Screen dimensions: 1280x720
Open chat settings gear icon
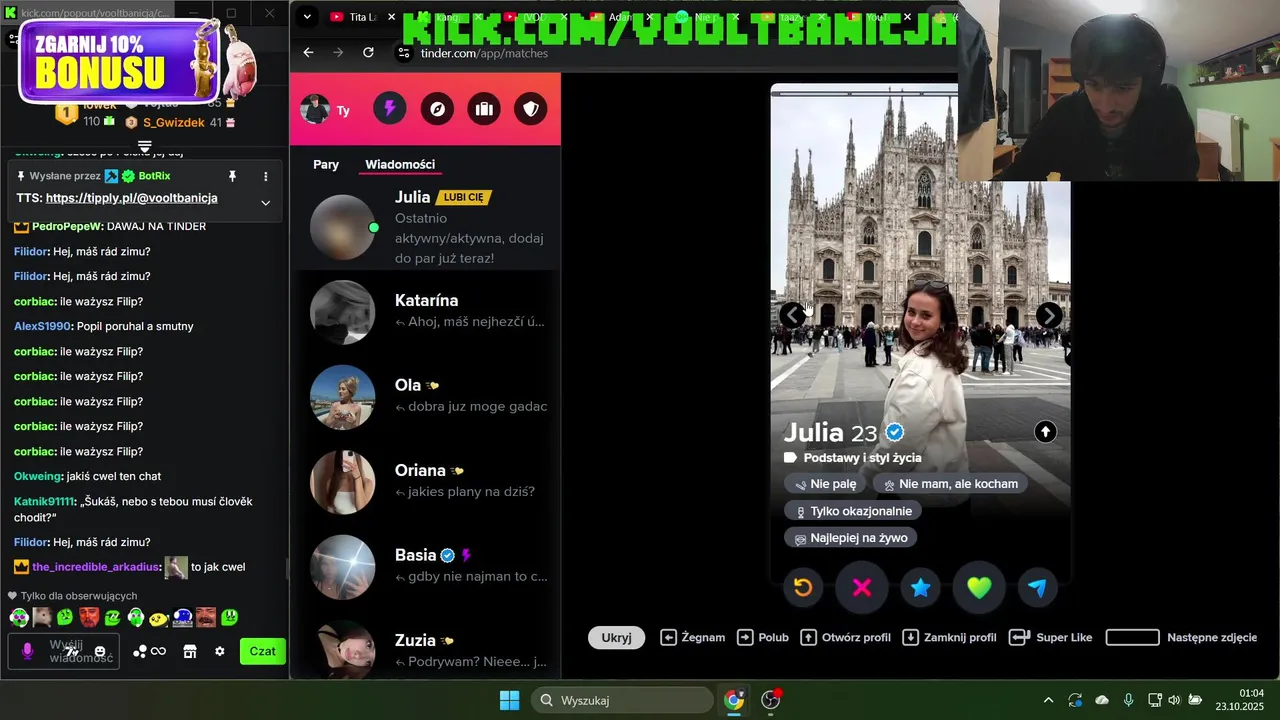[x=220, y=651]
